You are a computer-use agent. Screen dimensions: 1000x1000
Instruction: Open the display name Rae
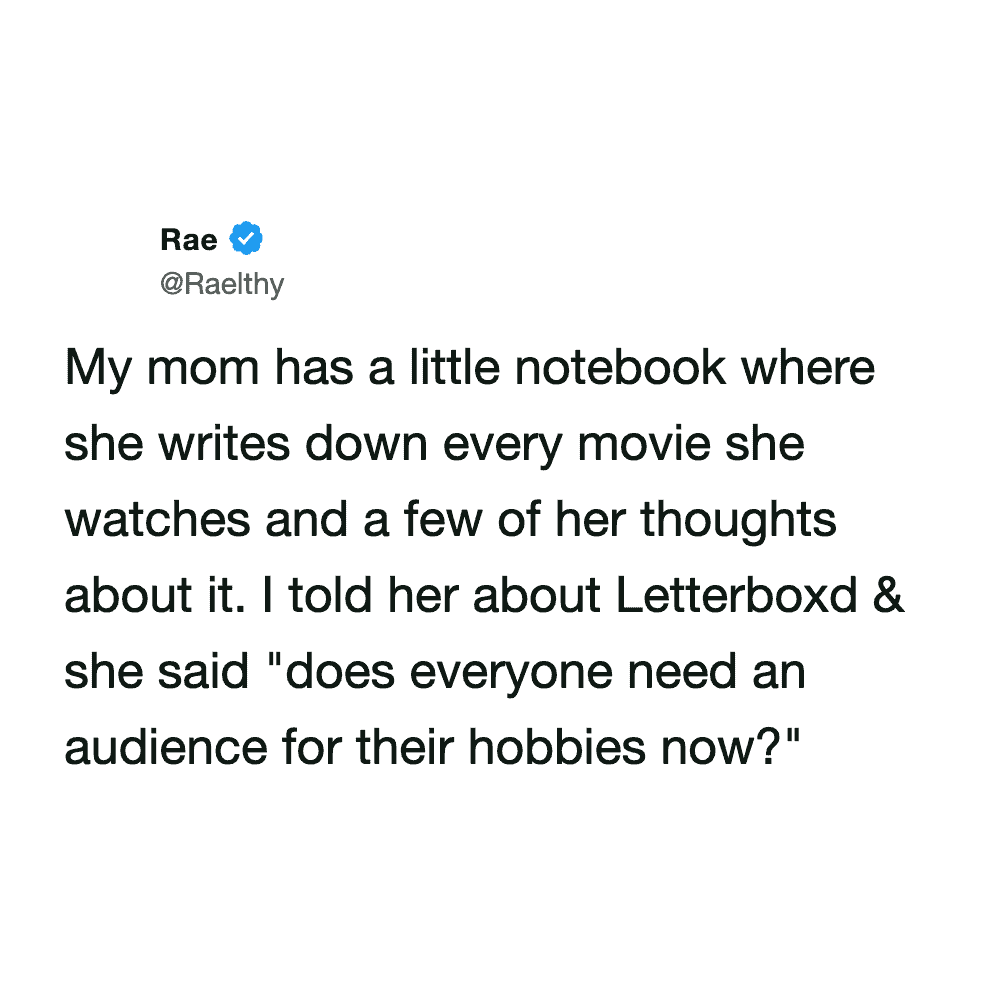tap(188, 242)
